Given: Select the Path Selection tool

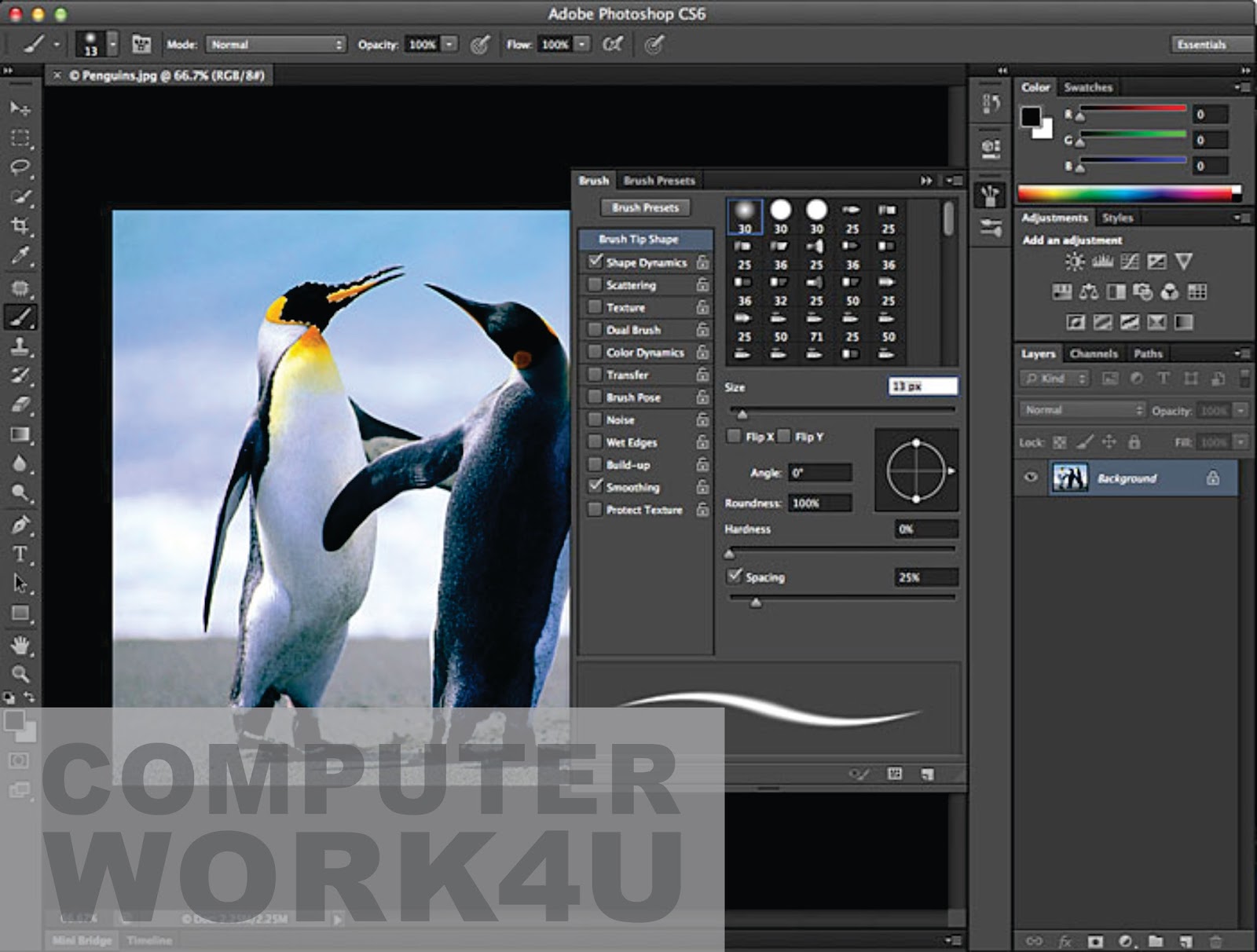Looking at the screenshot, I should point(20,584).
